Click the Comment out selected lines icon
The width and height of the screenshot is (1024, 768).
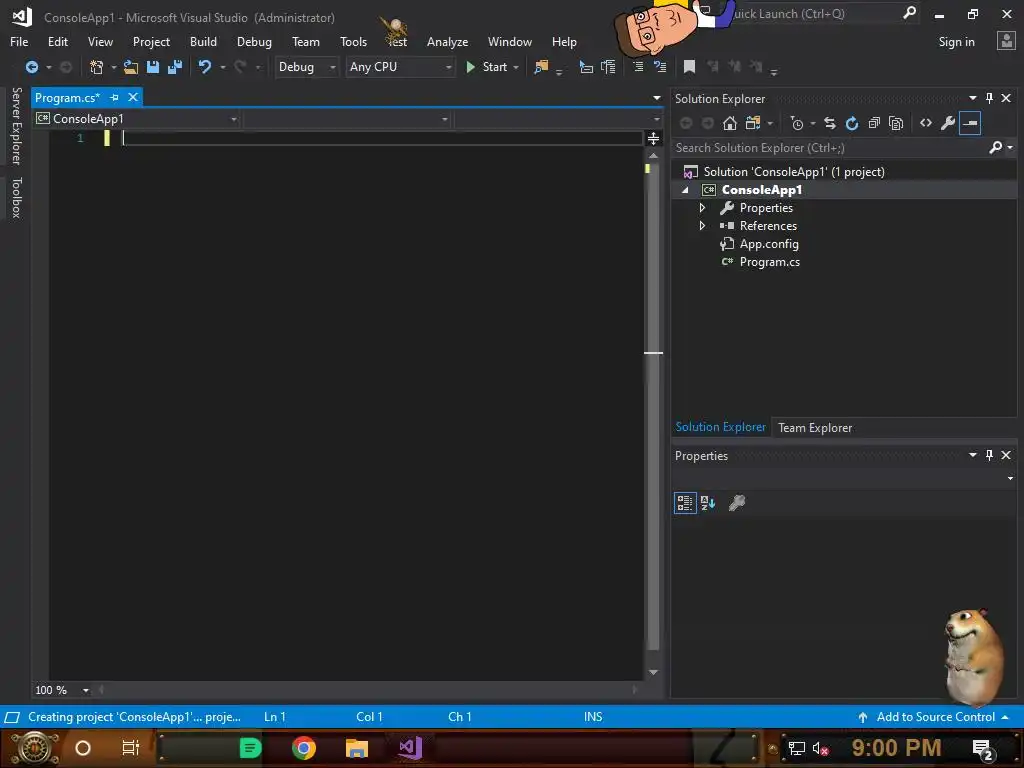638,67
